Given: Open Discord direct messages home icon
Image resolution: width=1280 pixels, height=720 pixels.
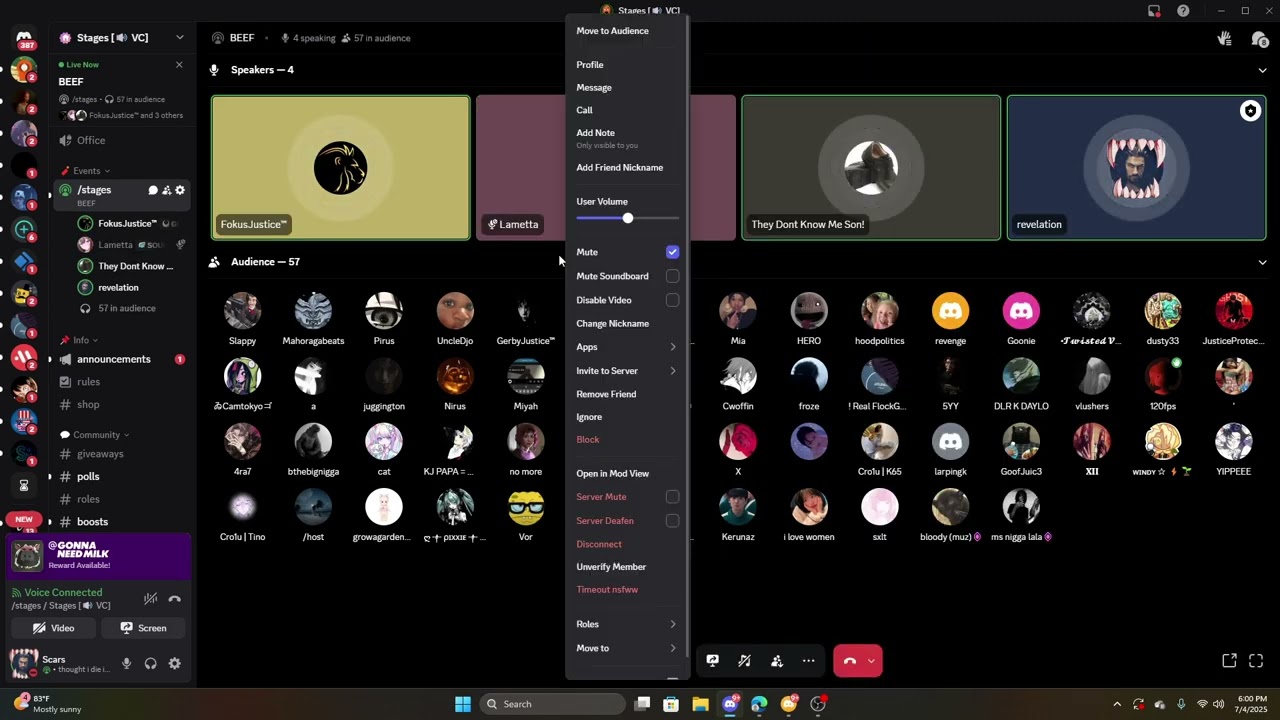Looking at the screenshot, I should 24,38.
